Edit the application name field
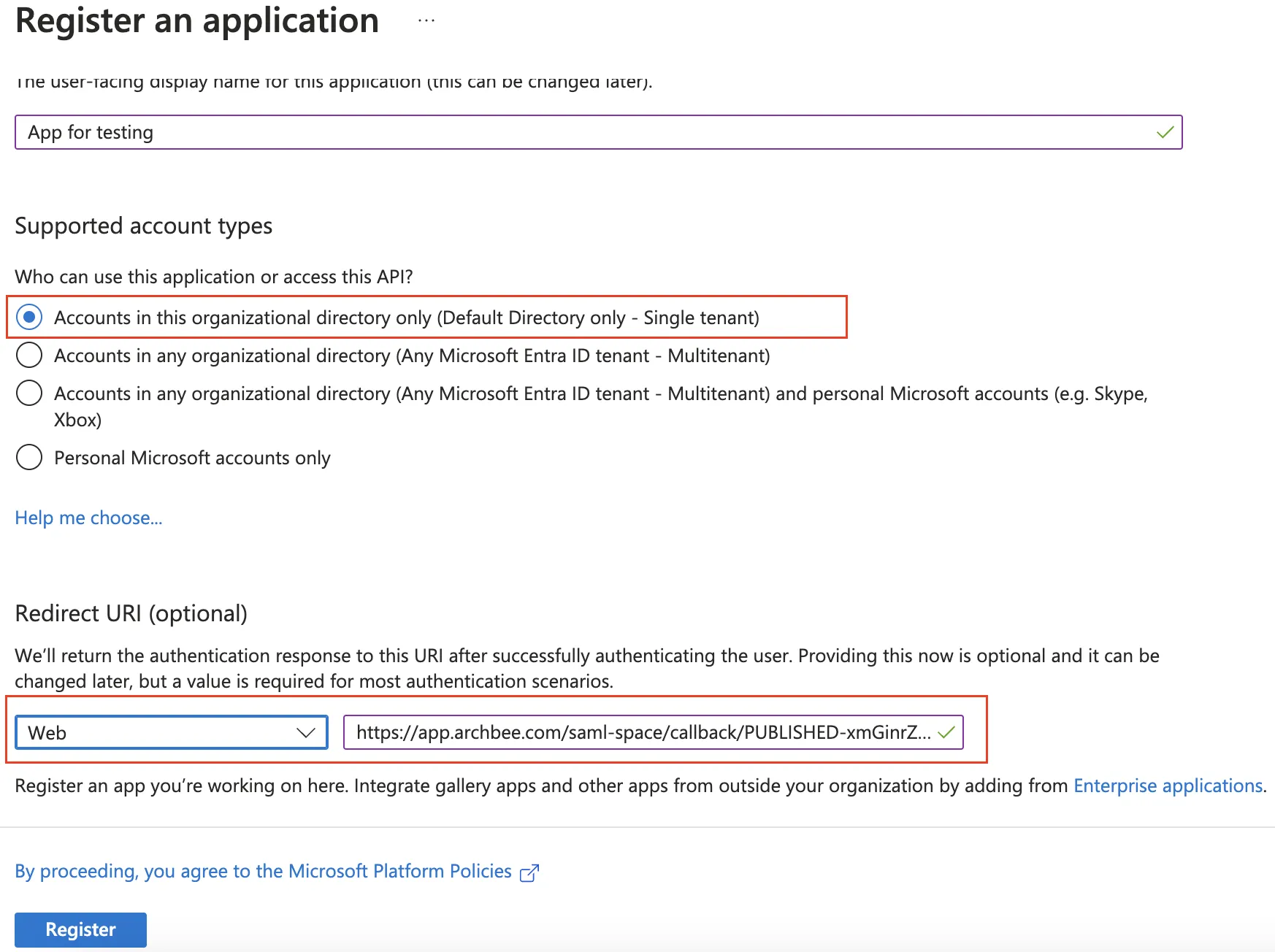 click(x=598, y=132)
